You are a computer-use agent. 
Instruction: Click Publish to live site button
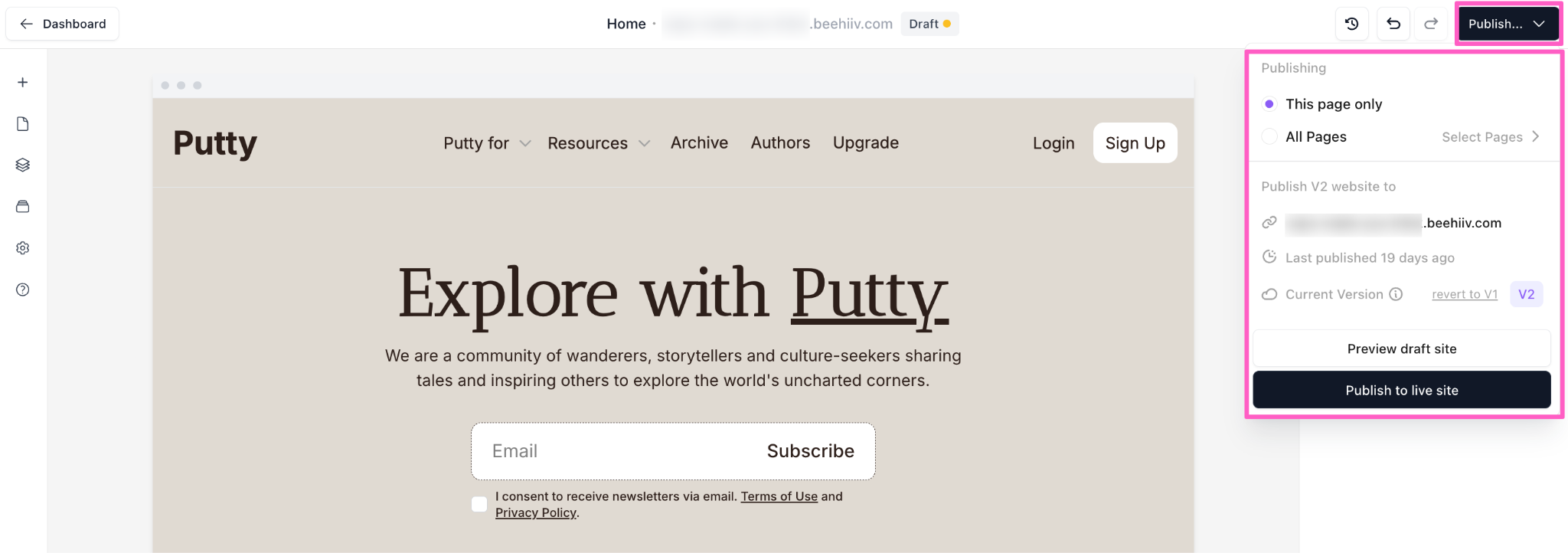click(x=1402, y=390)
